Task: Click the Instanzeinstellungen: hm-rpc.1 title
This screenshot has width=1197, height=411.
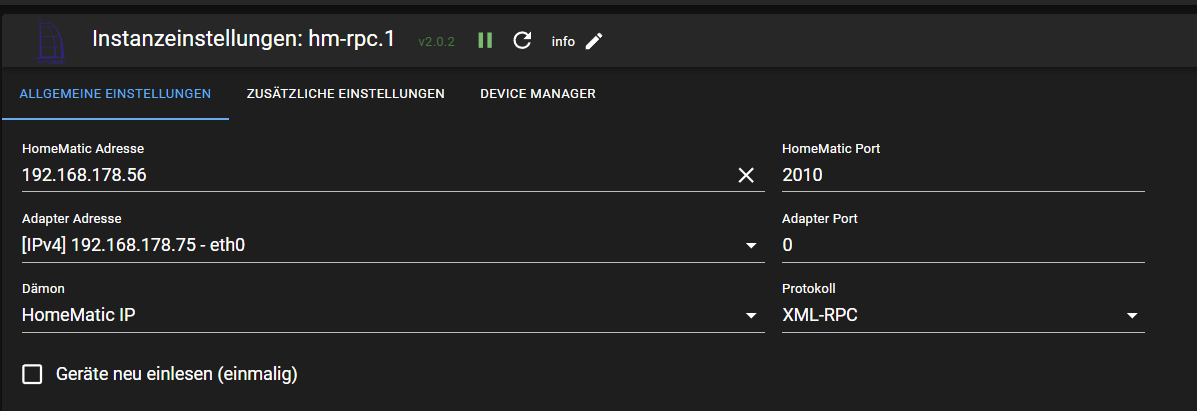Action: (243, 40)
